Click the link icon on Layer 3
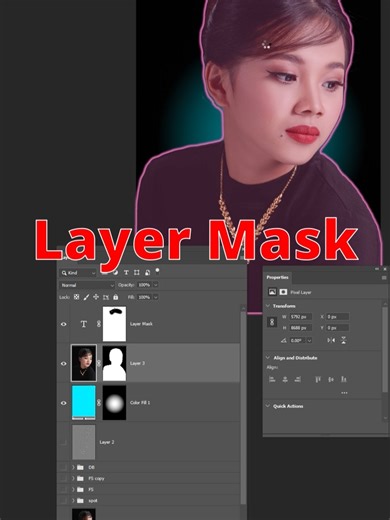390x520 pixels. [99, 363]
